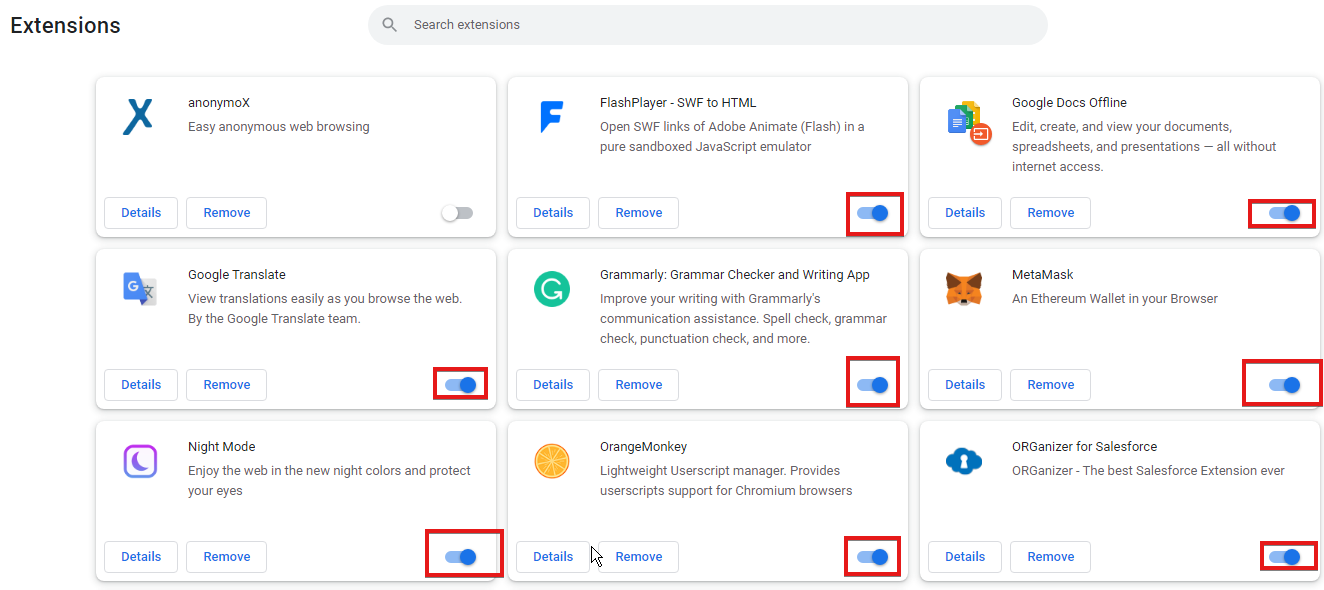Click the Google Docs Offline icon
Viewport: 1324px width, 590px height.
tap(968, 122)
